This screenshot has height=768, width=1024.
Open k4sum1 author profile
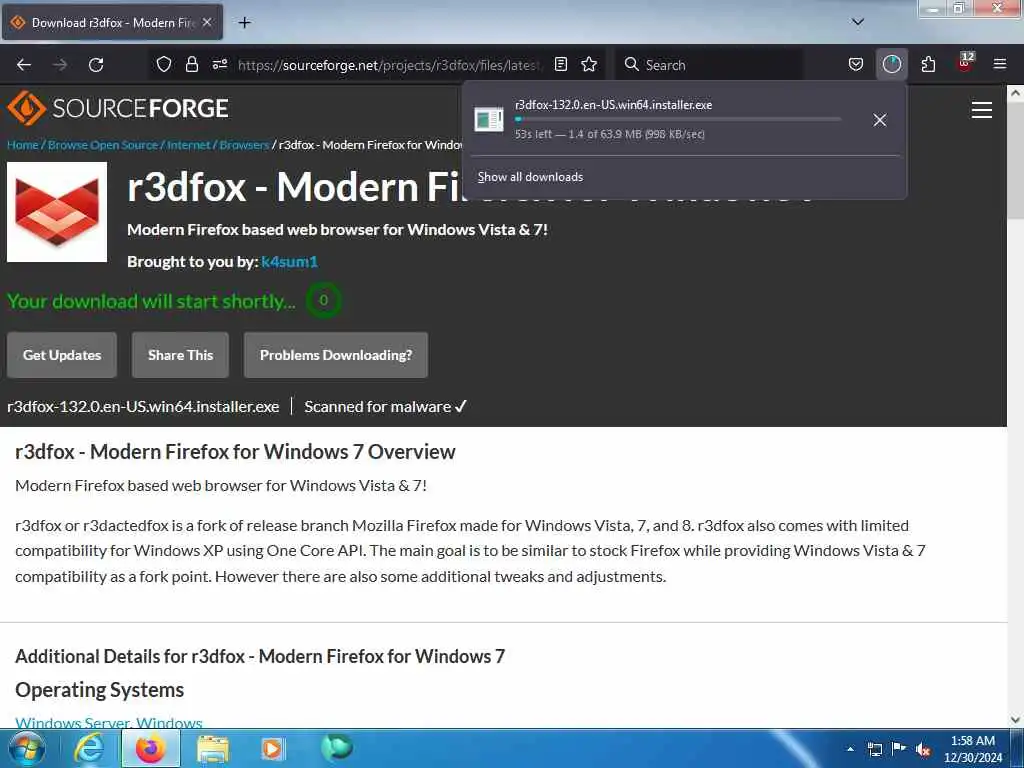(x=289, y=262)
